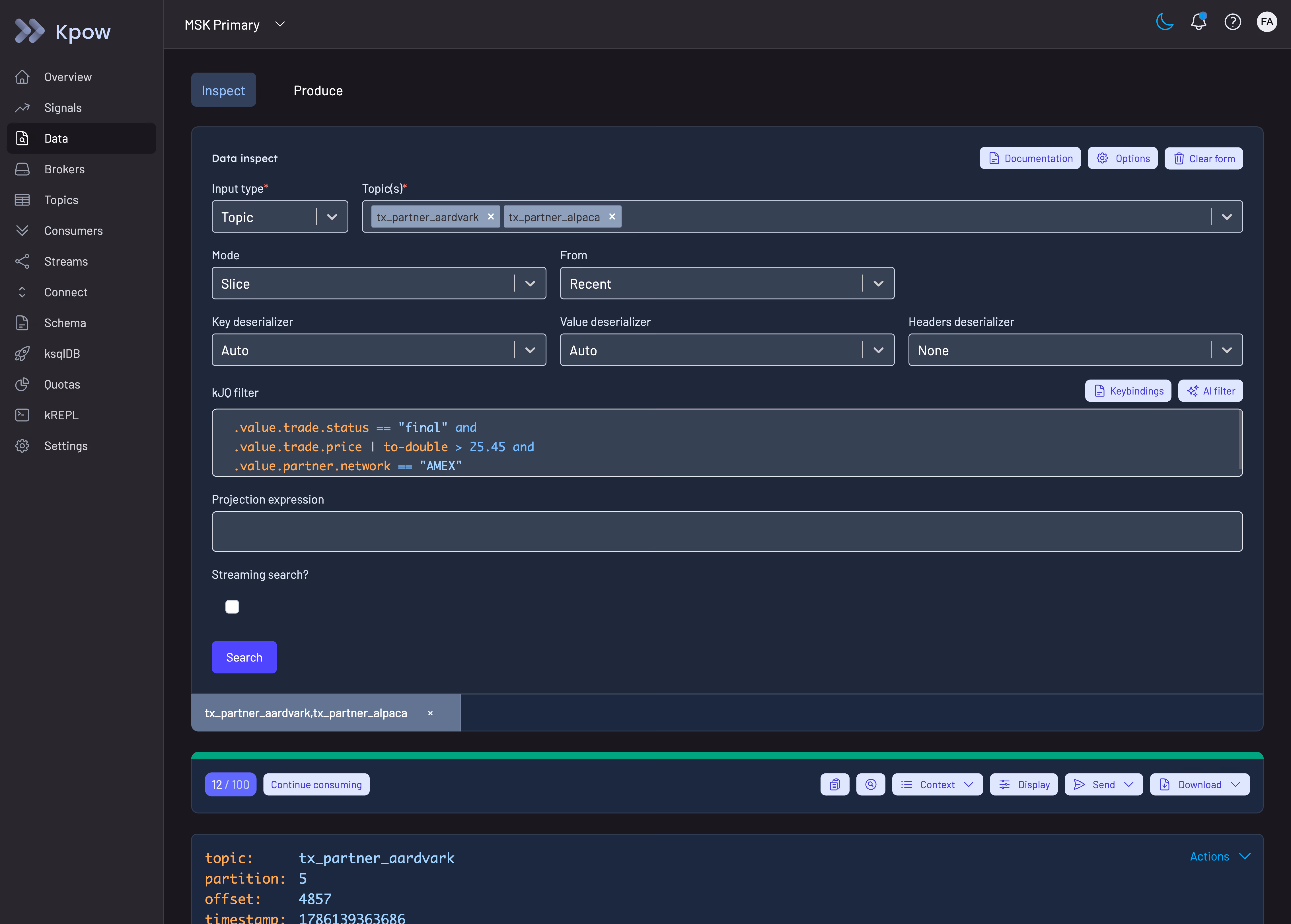The width and height of the screenshot is (1291, 924).
Task: Open the Options button
Action: (x=1123, y=158)
